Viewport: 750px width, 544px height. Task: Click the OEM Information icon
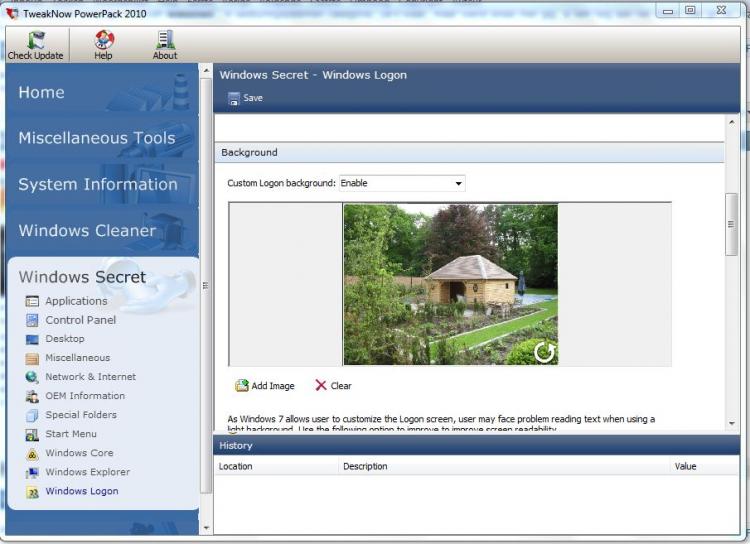pyautogui.click(x=32, y=396)
